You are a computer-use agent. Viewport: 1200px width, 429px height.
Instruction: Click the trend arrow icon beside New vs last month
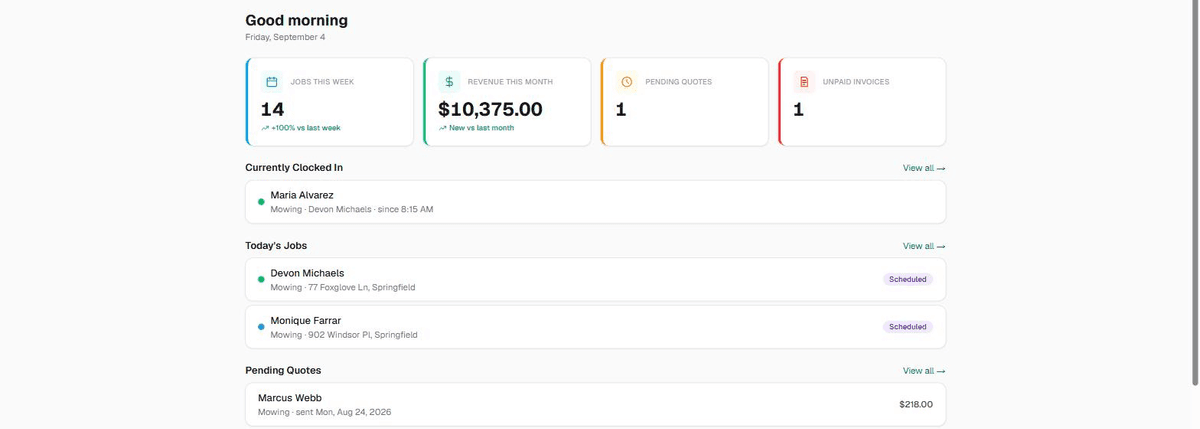[x=443, y=128]
